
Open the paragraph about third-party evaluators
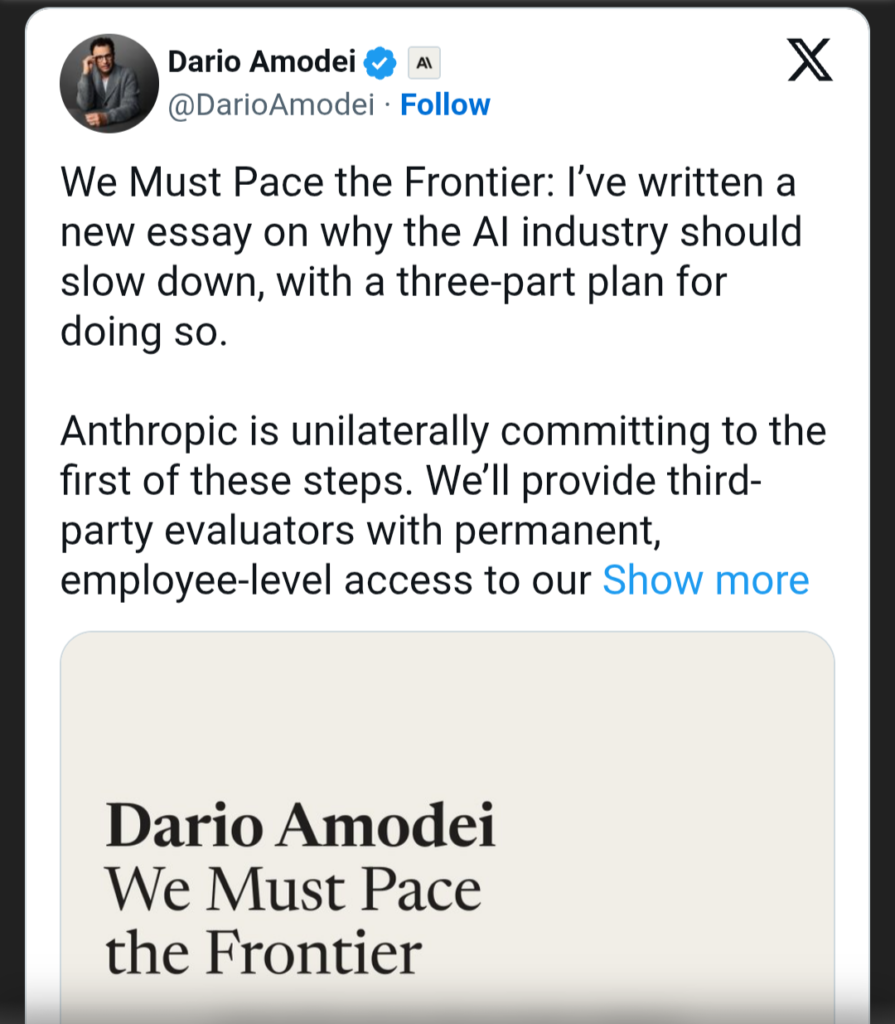click(x=443, y=505)
